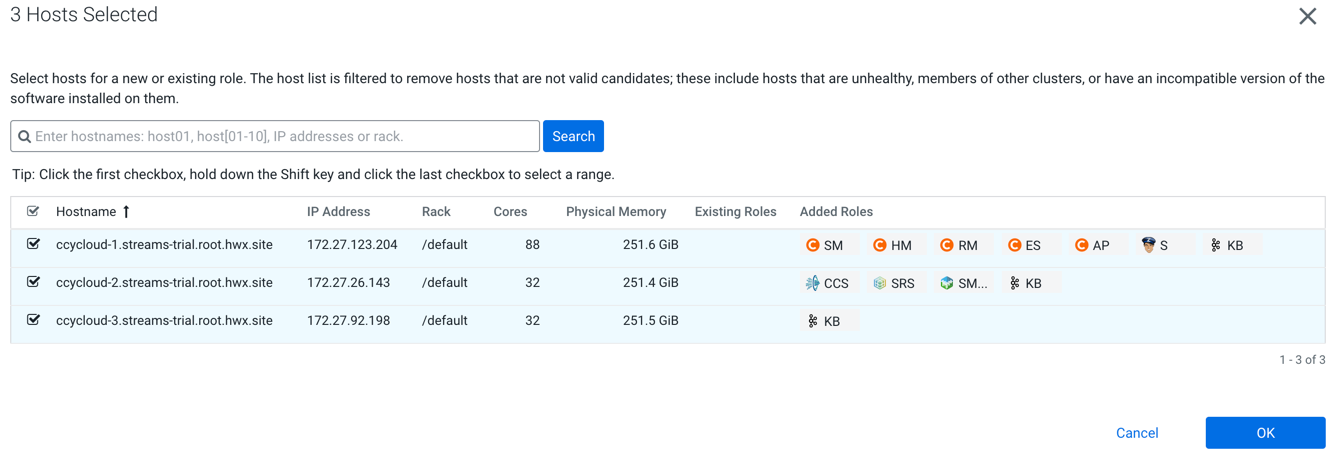
Task: Deselect the ccycloud-2 host checkbox
Action: click(x=33, y=282)
